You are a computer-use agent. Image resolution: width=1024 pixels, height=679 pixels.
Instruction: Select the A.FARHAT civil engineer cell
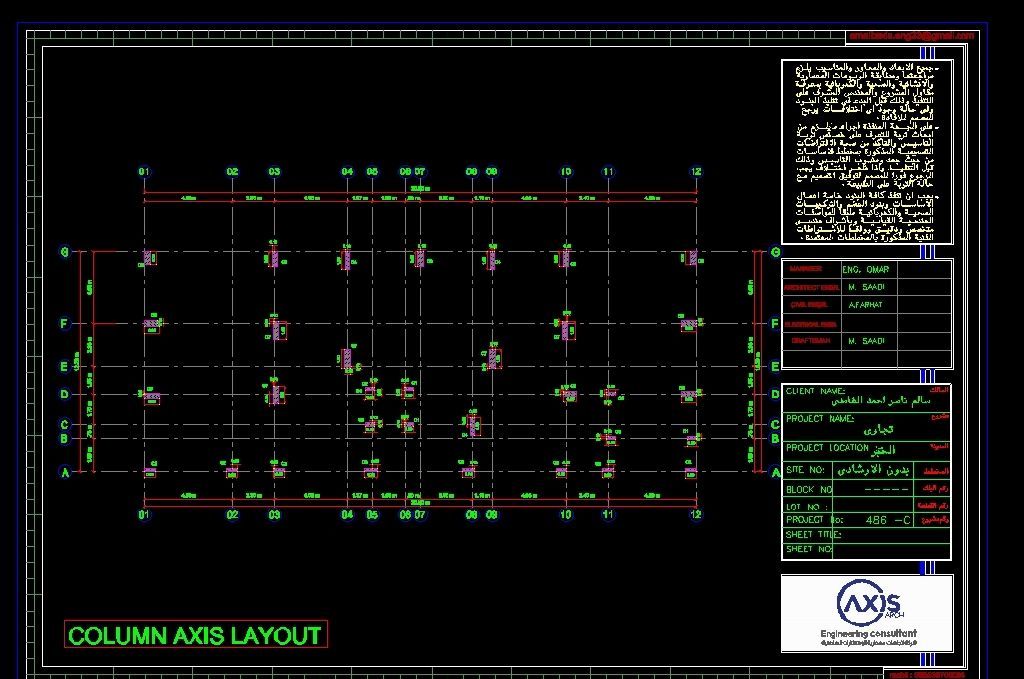coord(866,305)
